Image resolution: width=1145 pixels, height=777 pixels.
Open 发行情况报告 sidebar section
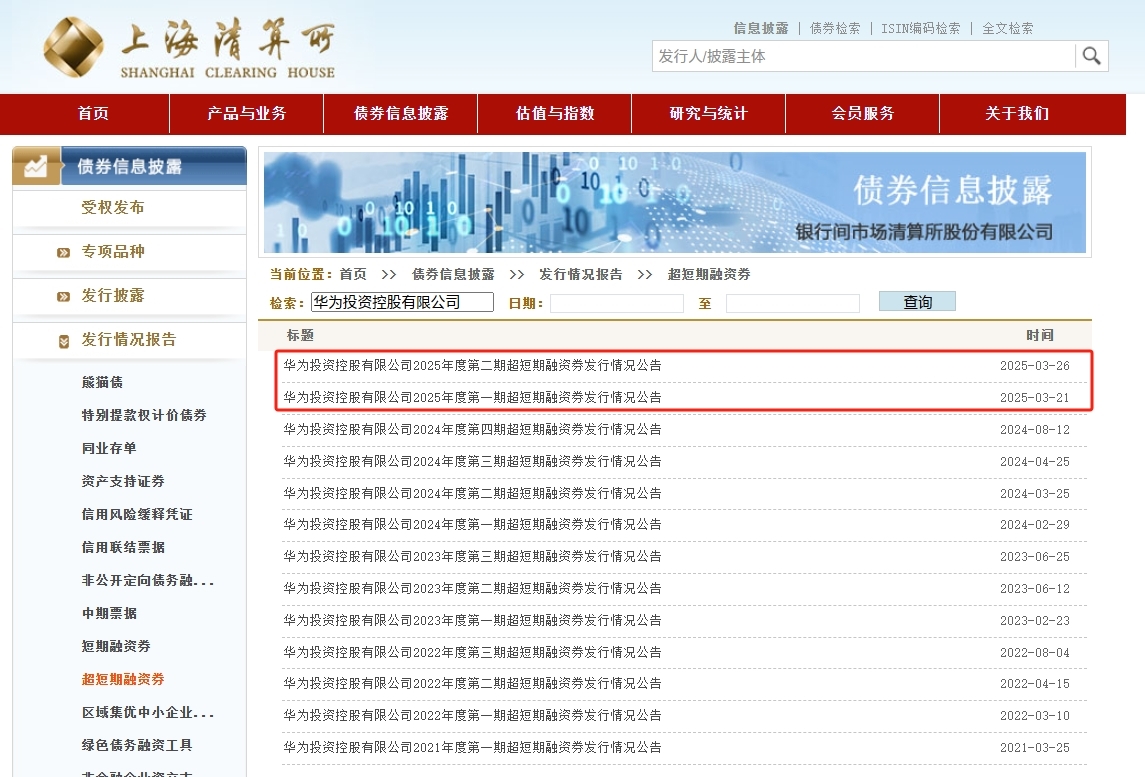pos(129,340)
